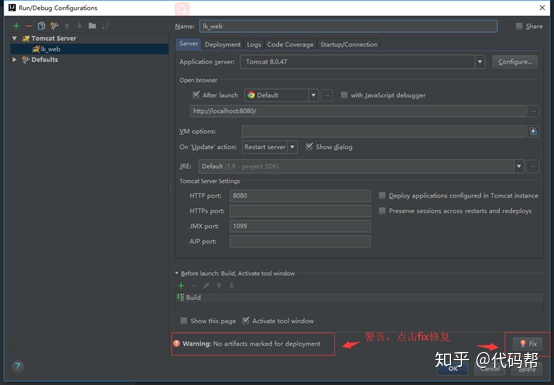Enable Deploy applications configured in Tomcat instance
The width and height of the screenshot is (554, 385).
(x=382, y=195)
